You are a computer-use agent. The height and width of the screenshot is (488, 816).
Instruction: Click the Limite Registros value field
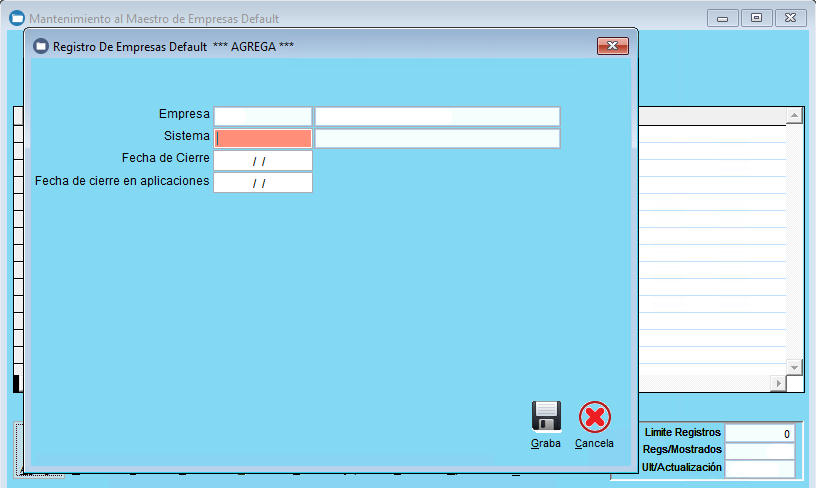point(760,433)
